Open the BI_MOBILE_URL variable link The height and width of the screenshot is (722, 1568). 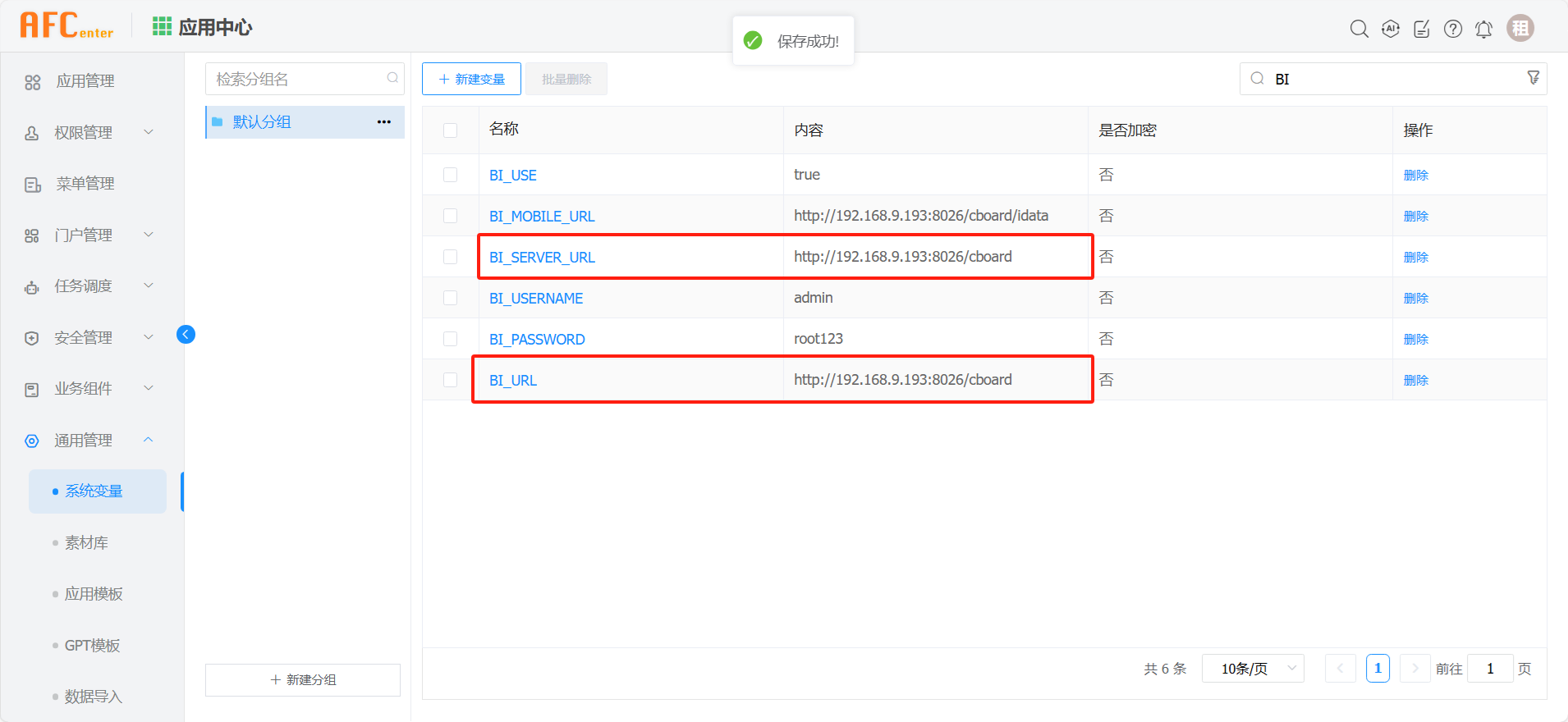click(x=541, y=217)
